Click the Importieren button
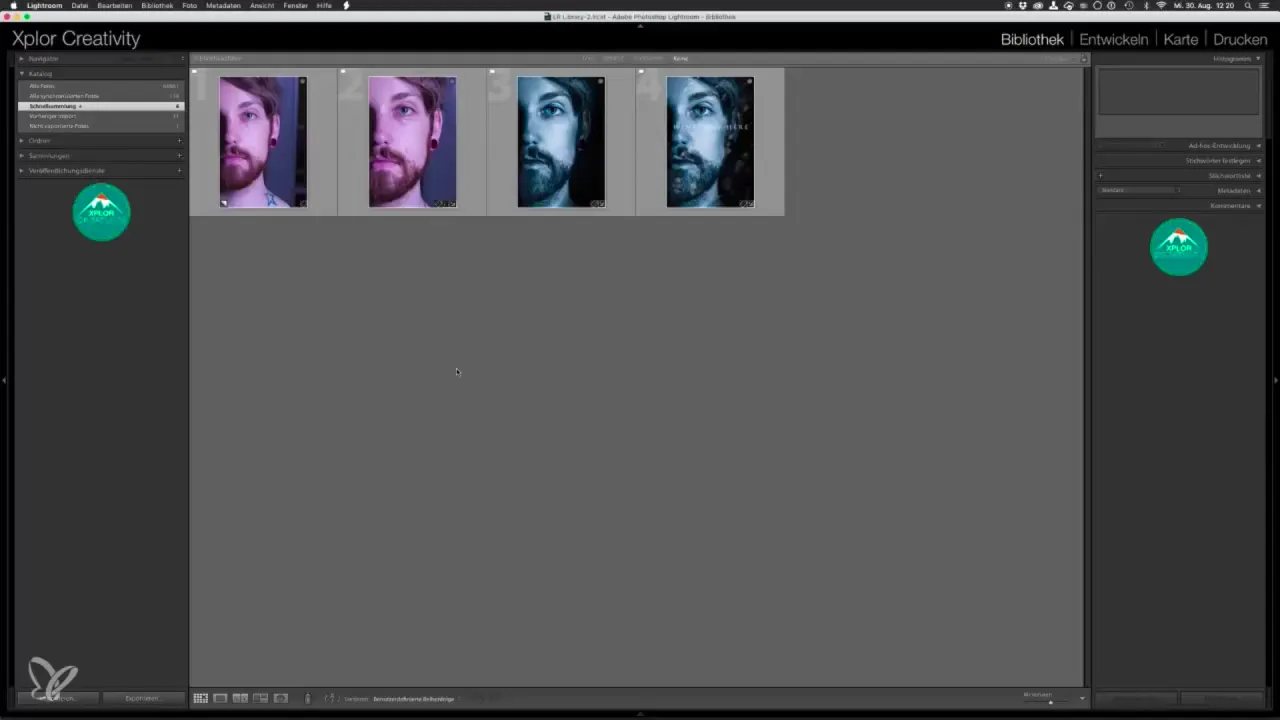This screenshot has height=720, width=1280. click(58, 698)
